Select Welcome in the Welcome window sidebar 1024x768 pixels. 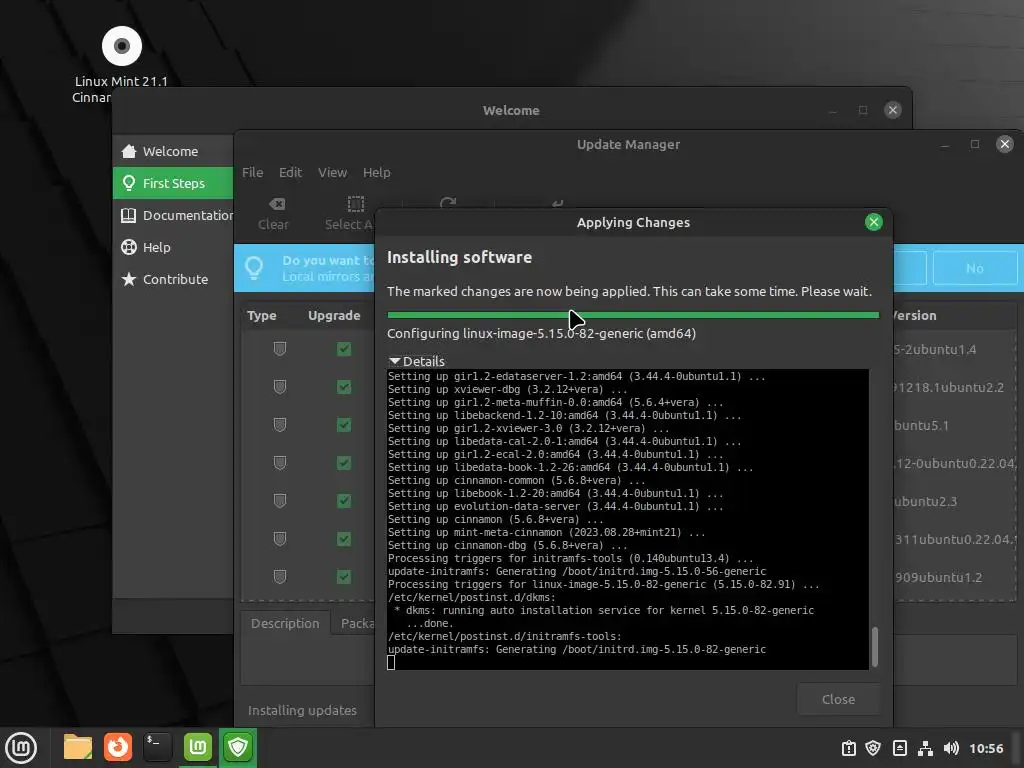point(173,152)
